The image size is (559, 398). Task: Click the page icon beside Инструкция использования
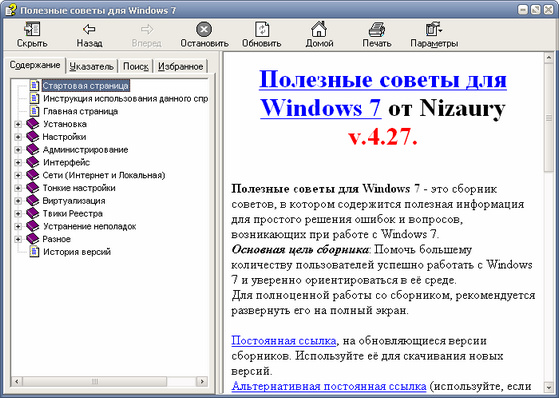pos(34,98)
